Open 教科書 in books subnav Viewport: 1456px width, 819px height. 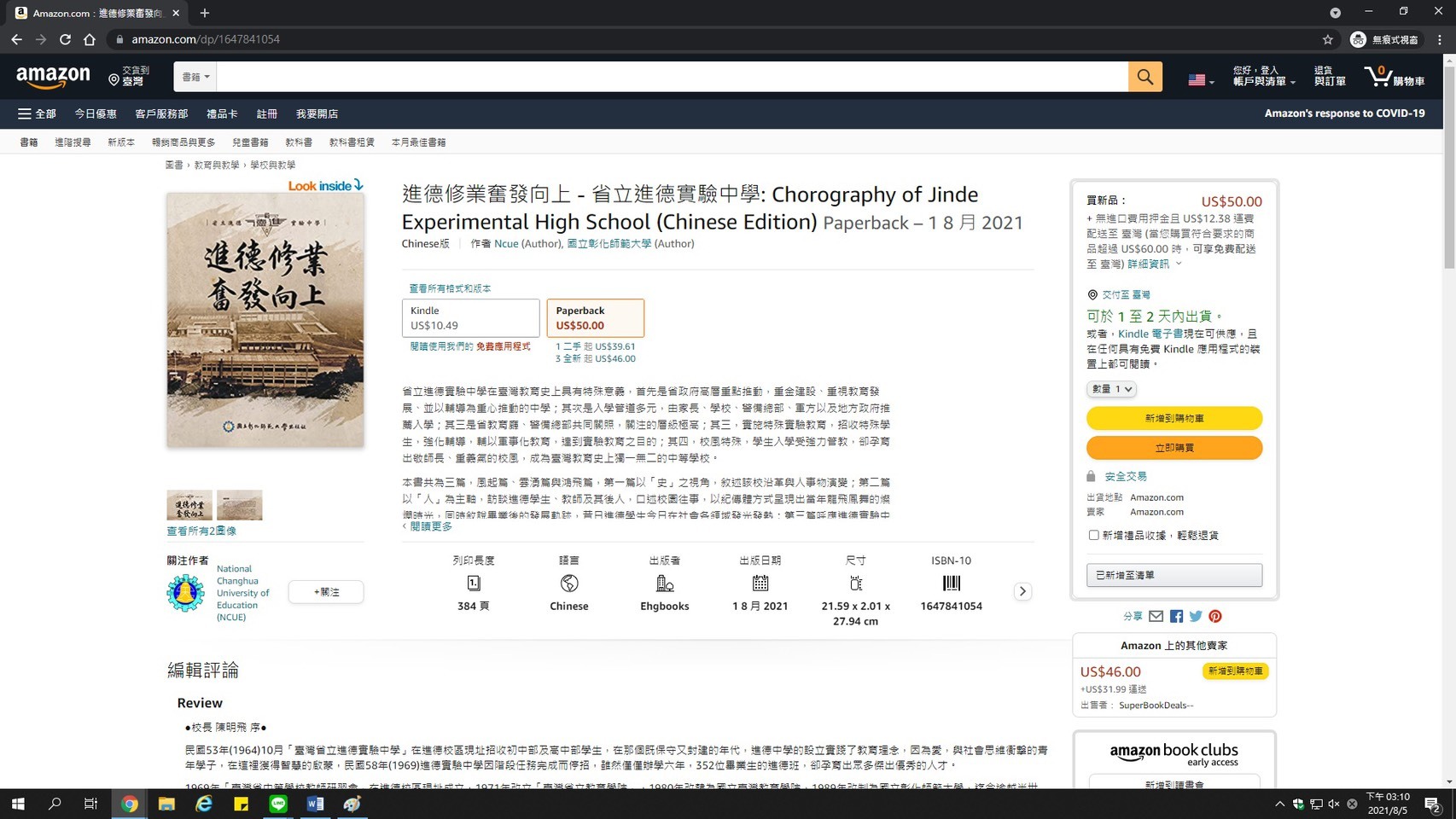(x=299, y=142)
